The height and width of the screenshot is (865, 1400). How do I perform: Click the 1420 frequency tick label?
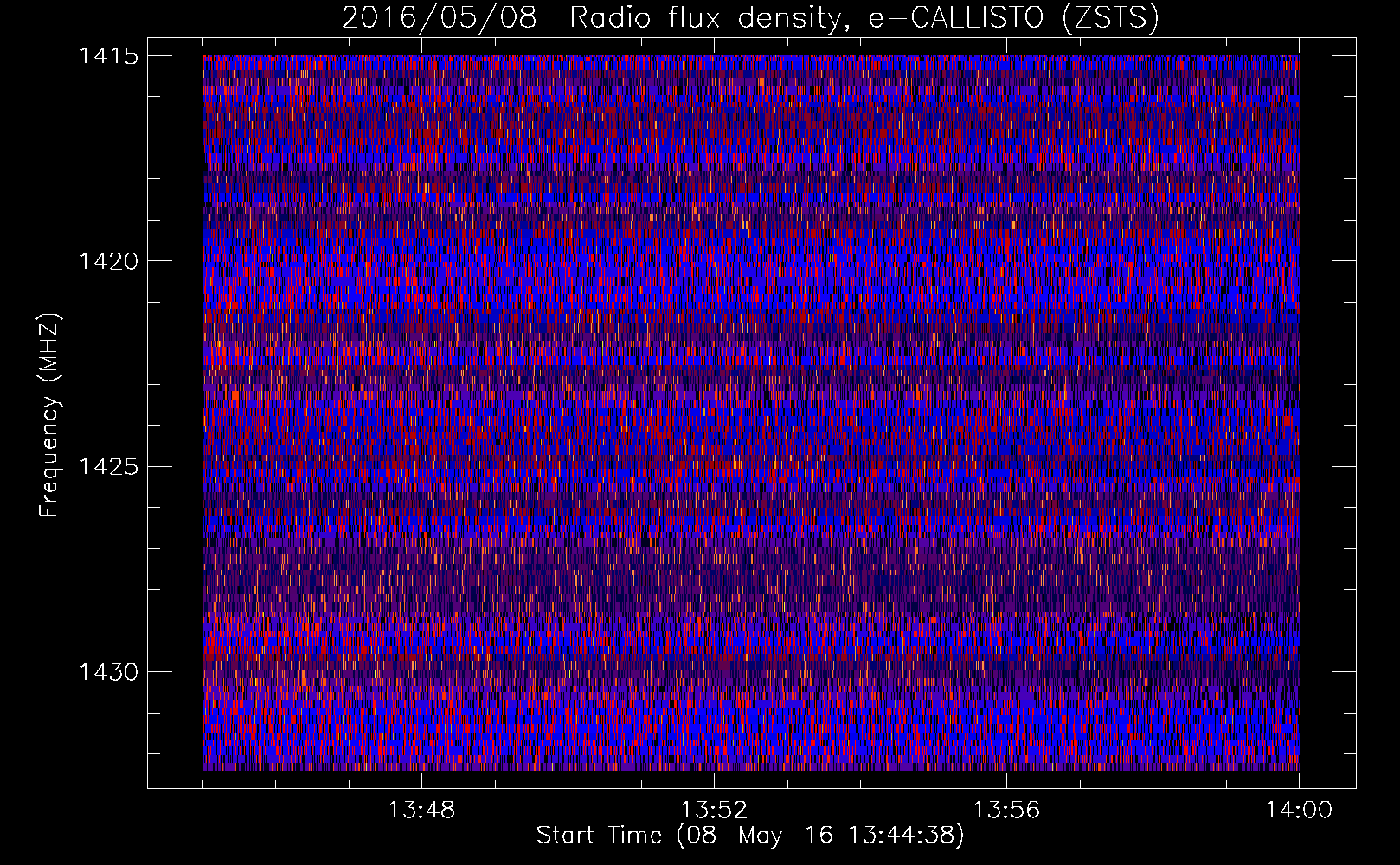[x=109, y=261]
